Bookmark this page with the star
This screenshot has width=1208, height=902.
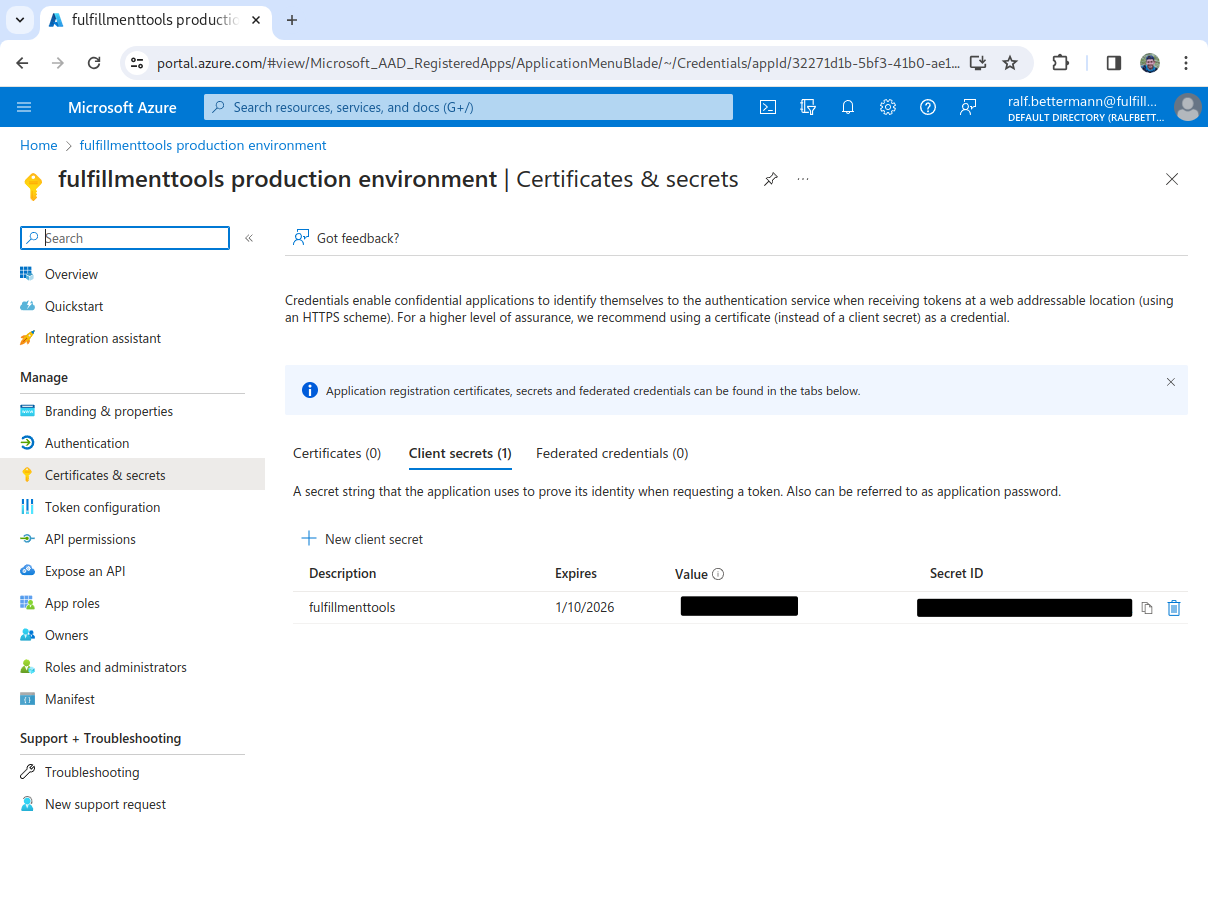pyautogui.click(x=1010, y=62)
